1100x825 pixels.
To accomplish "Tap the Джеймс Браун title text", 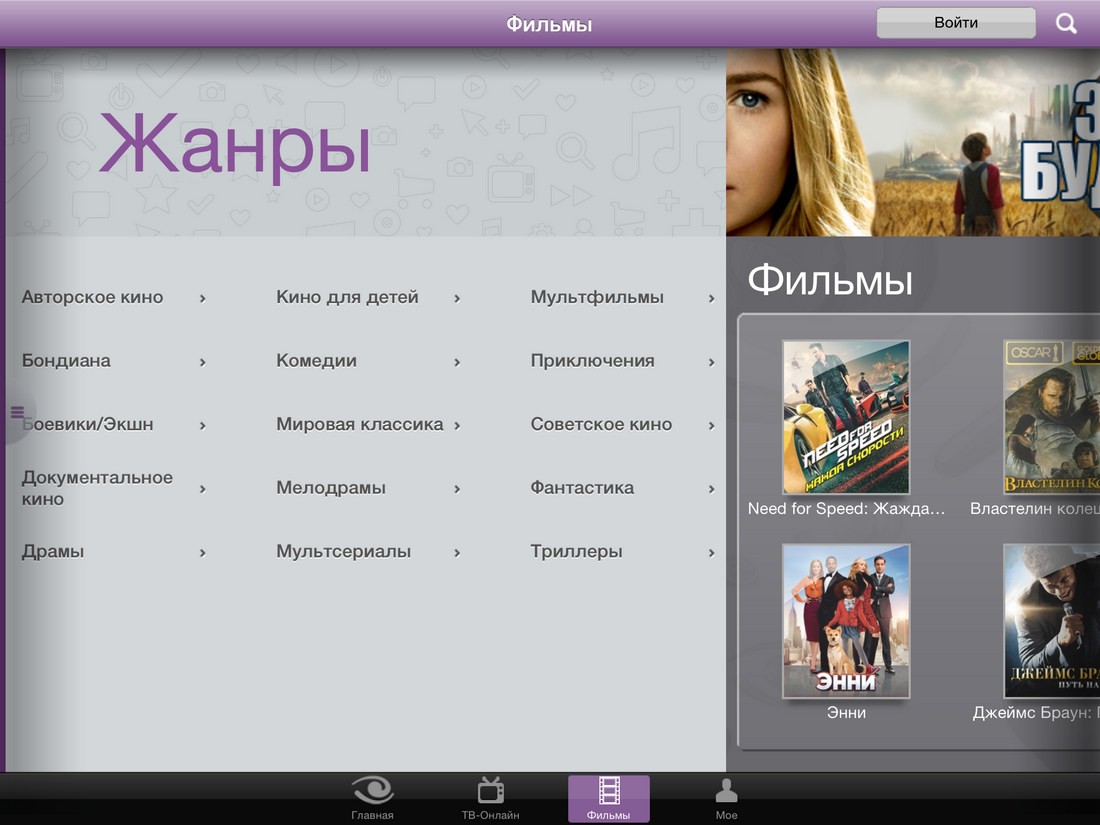I will (1036, 713).
